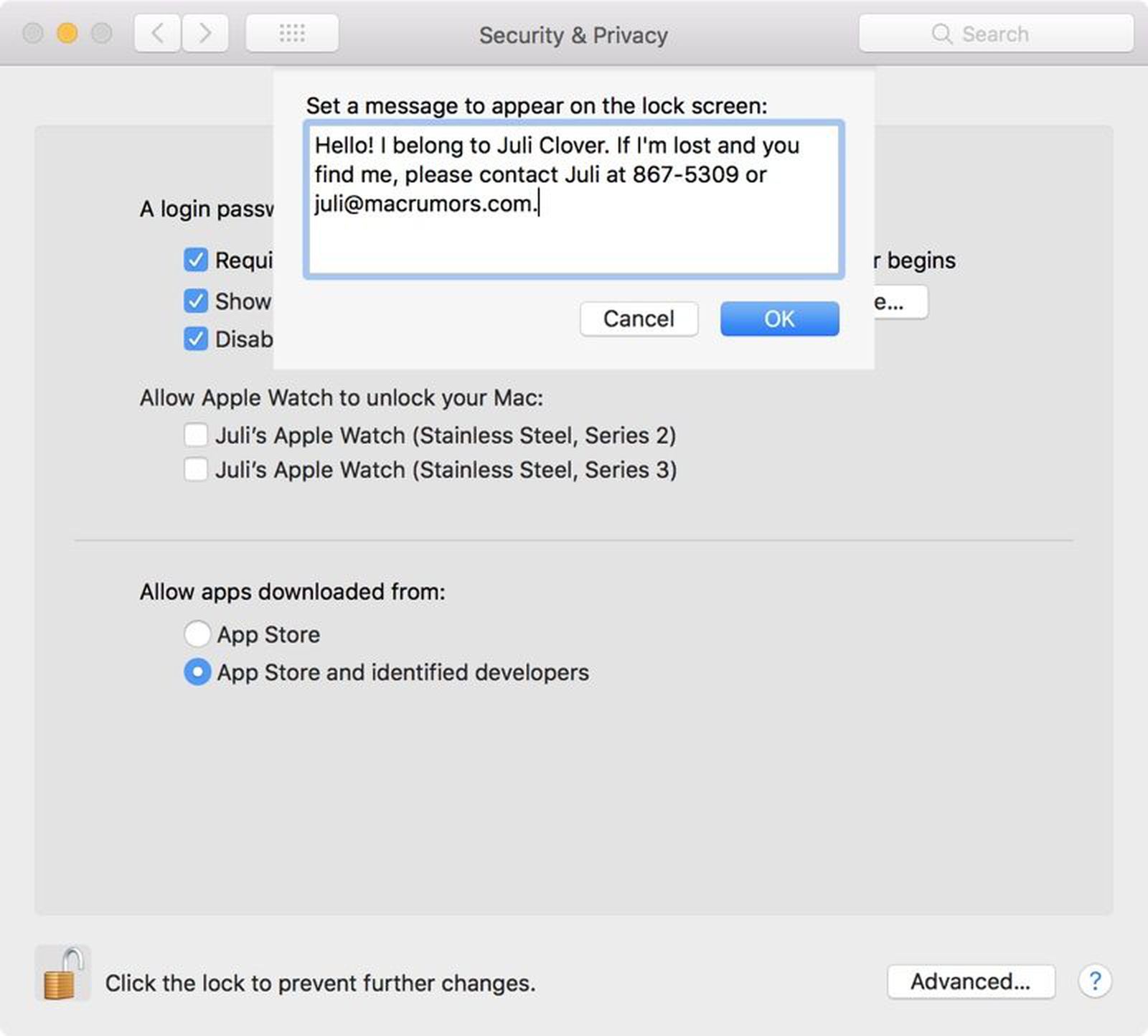Uncheck the Disable automatic login checkbox

195,339
